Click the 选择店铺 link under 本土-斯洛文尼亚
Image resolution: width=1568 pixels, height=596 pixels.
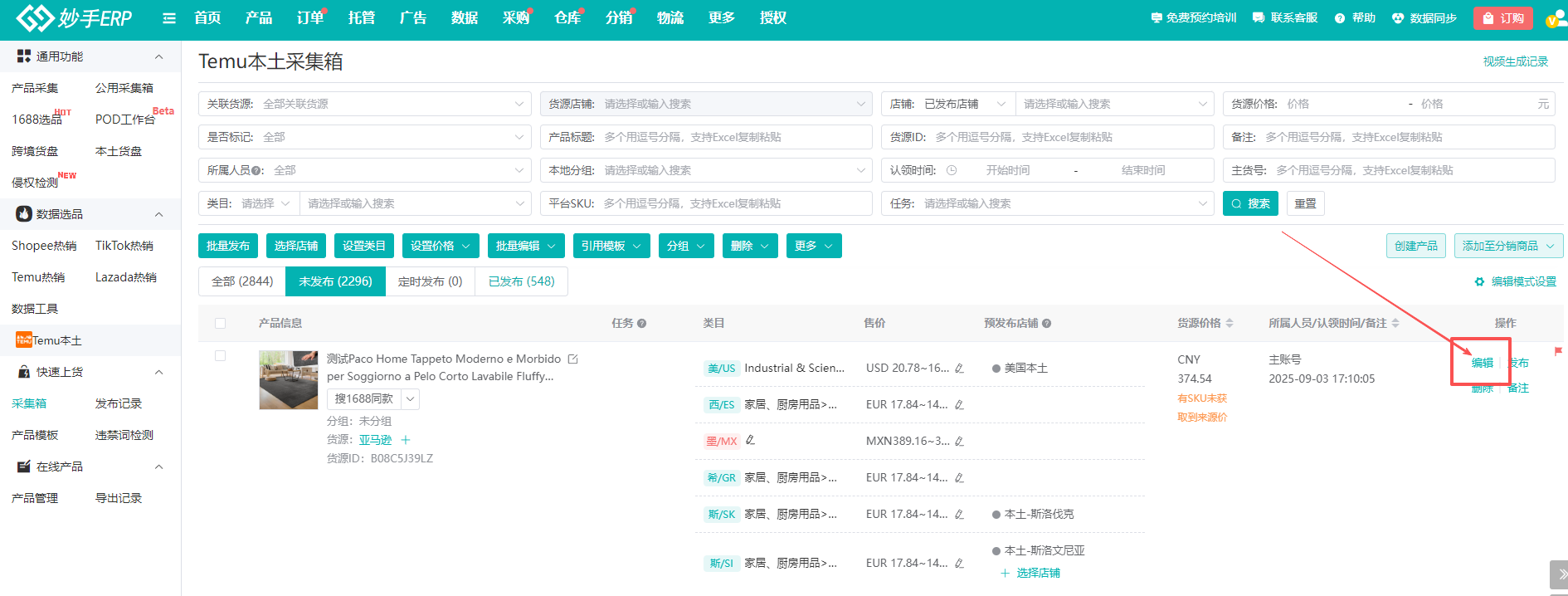[x=1030, y=573]
